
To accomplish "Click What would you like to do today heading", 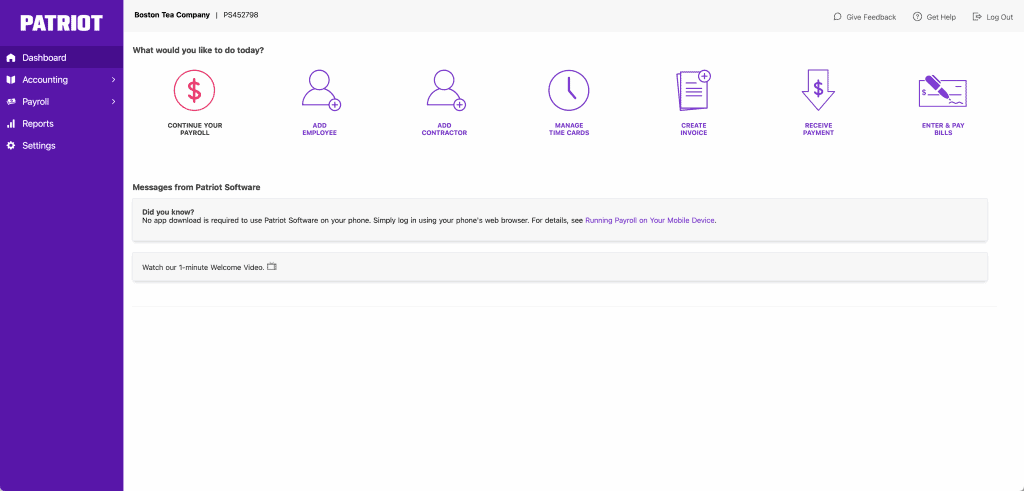I will [x=199, y=50].
